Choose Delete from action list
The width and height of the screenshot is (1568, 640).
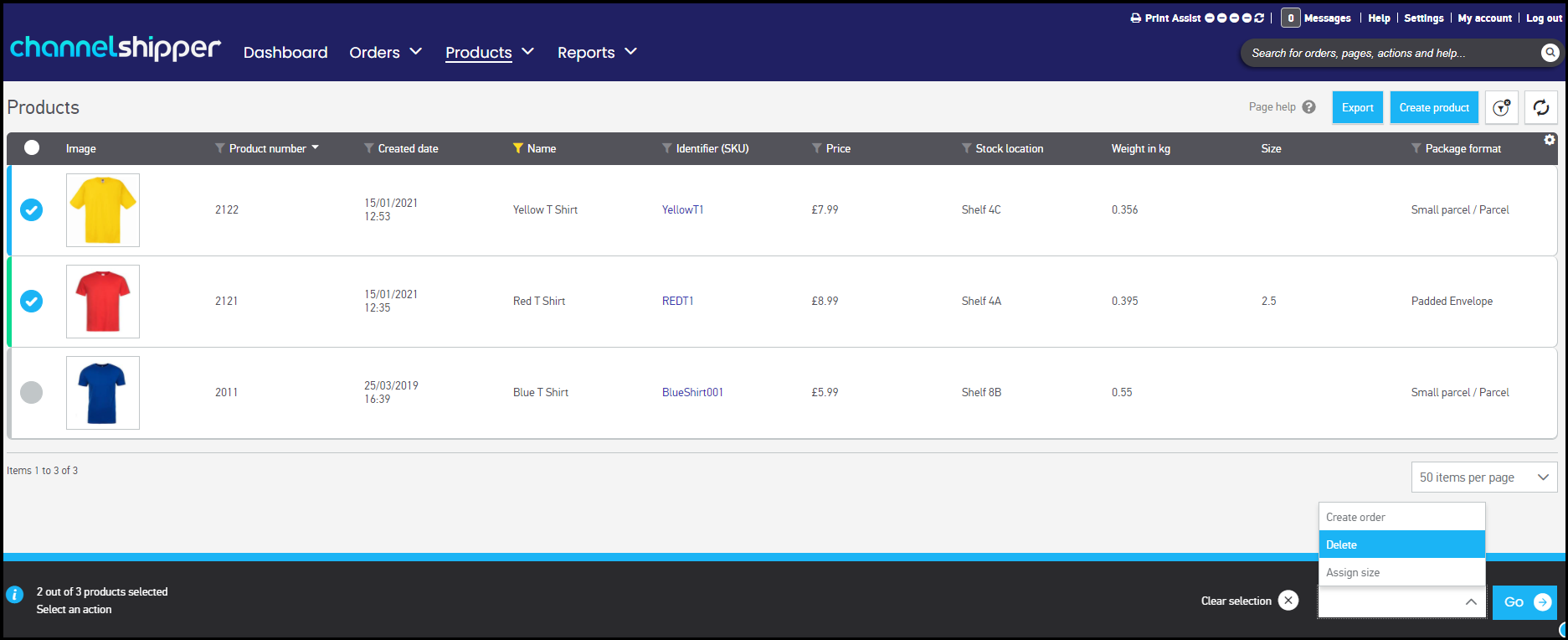coord(1402,545)
